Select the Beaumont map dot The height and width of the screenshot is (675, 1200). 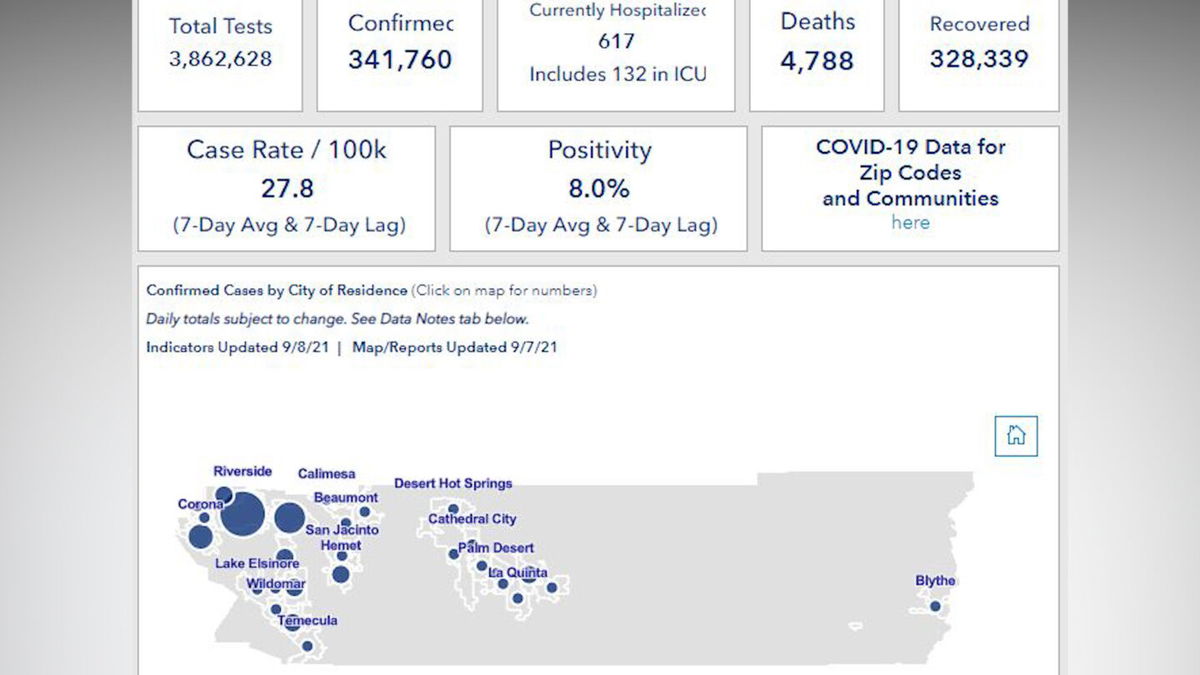(364, 512)
